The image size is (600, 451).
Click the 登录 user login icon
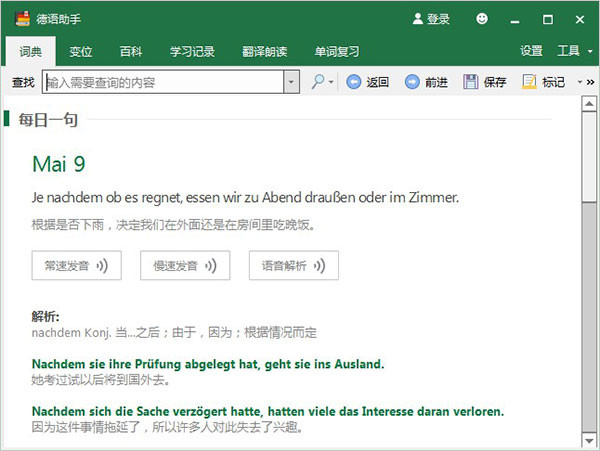pyautogui.click(x=418, y=19)
